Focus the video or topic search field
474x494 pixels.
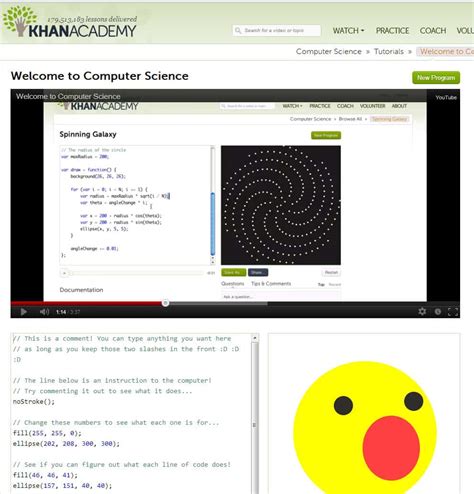(277, 31)
